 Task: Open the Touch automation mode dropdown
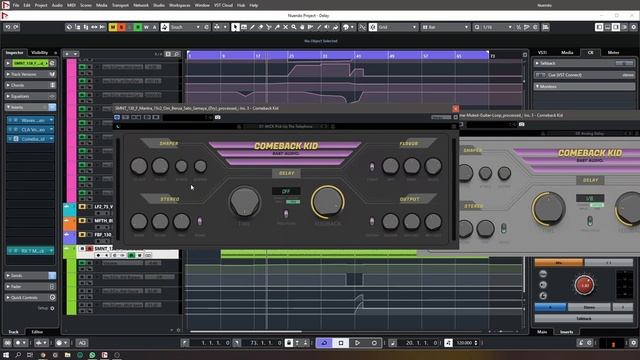click(186, 27)
